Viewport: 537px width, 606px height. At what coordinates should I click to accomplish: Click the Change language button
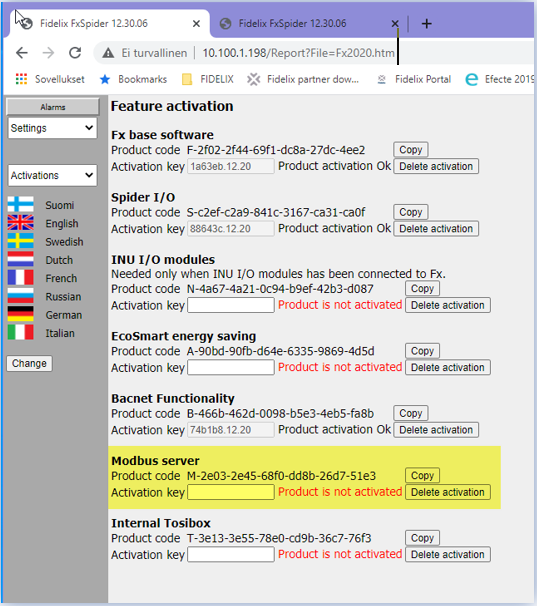(x=29, y=363)
